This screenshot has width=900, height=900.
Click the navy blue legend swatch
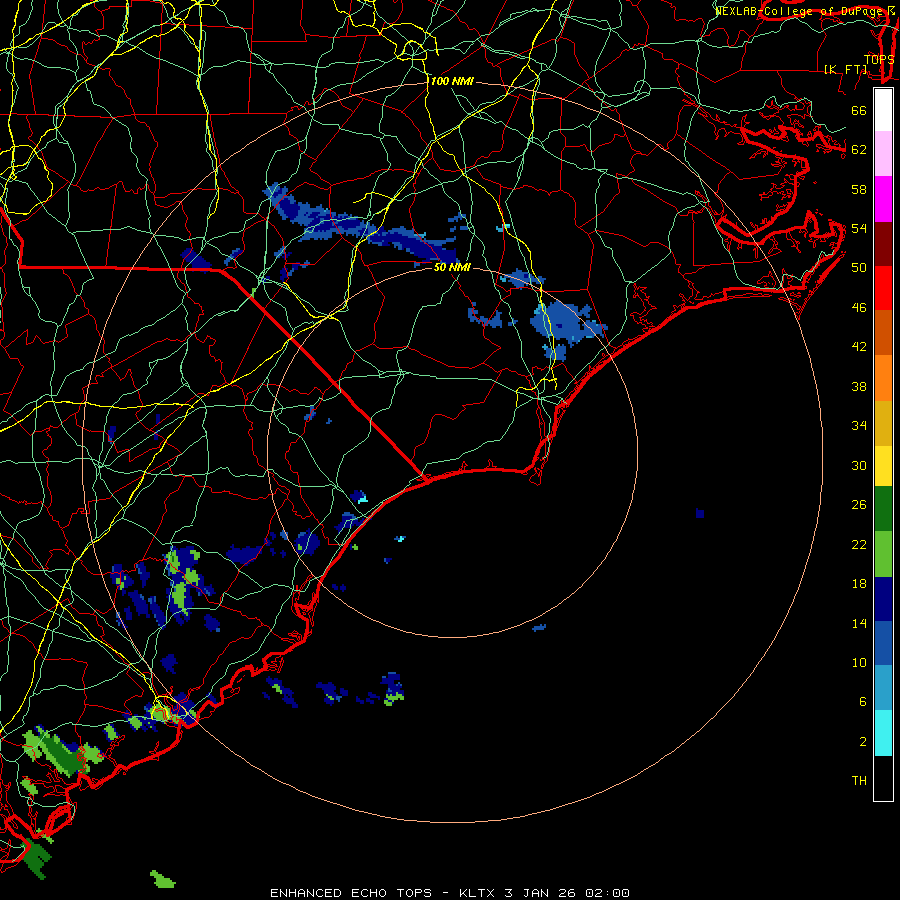883,599
